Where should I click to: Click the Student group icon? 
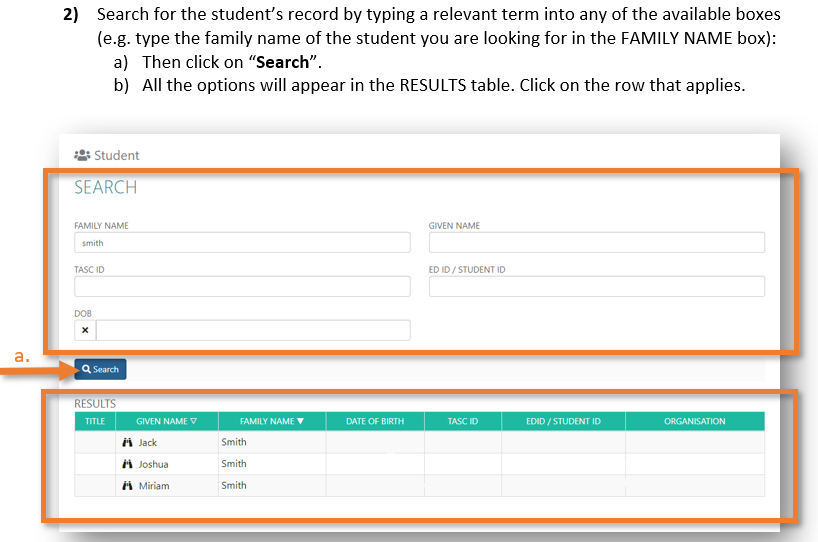[82, 156]
